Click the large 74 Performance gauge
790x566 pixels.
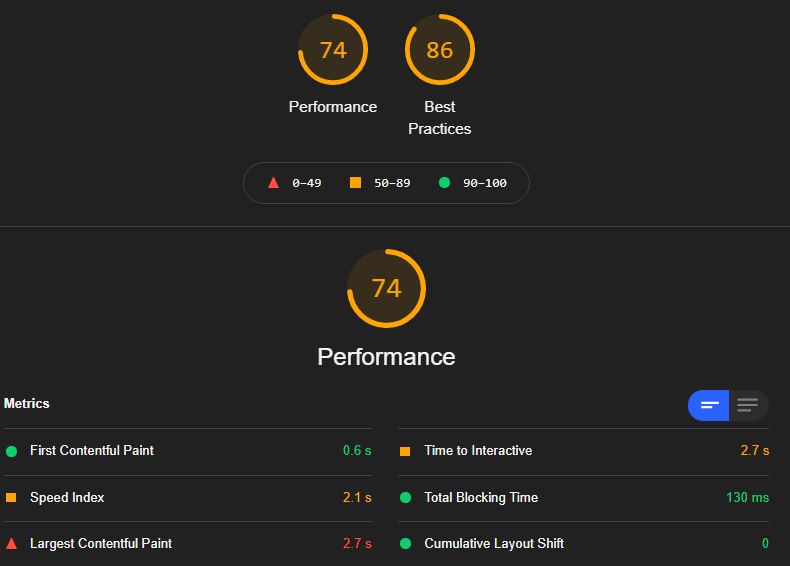[386, 288]
